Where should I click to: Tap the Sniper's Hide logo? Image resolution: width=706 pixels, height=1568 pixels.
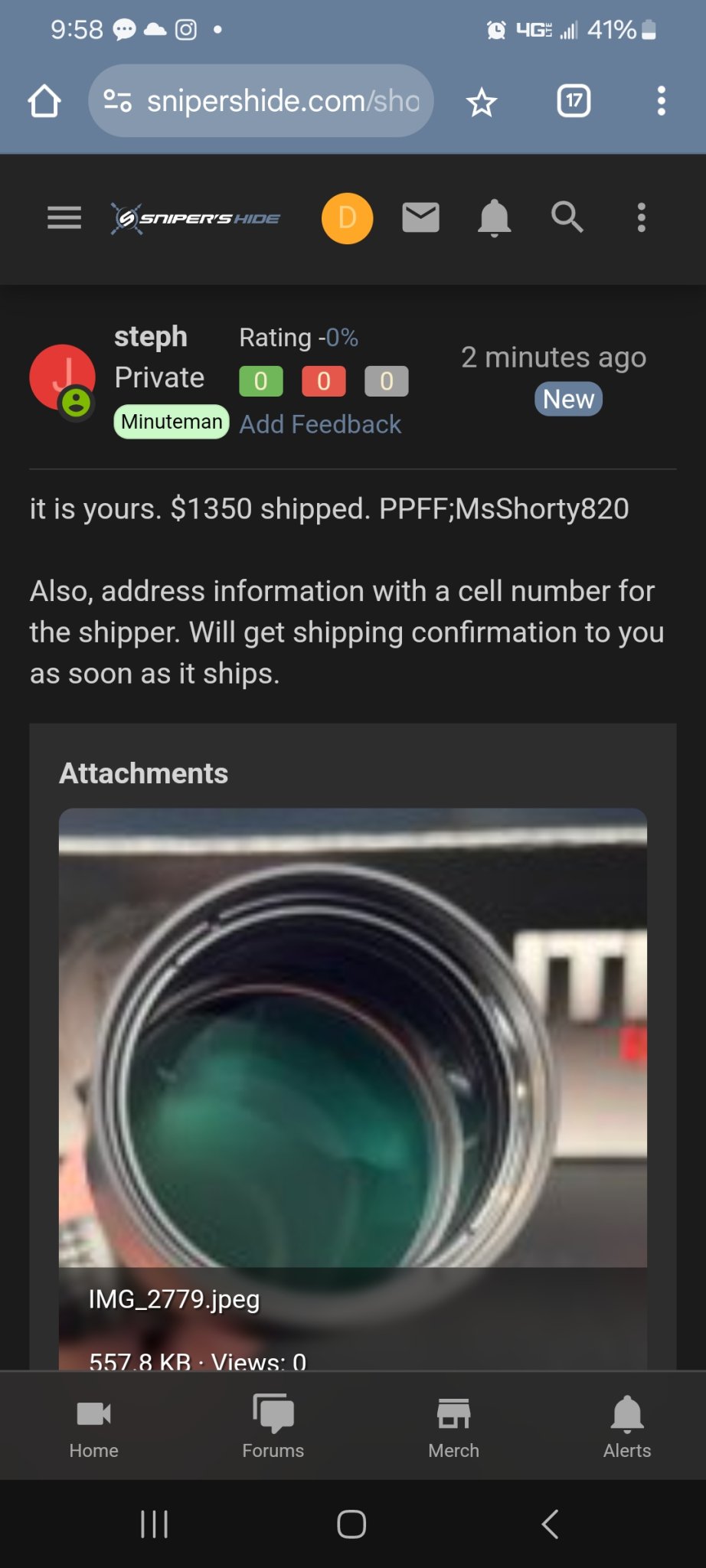point(196,219)
